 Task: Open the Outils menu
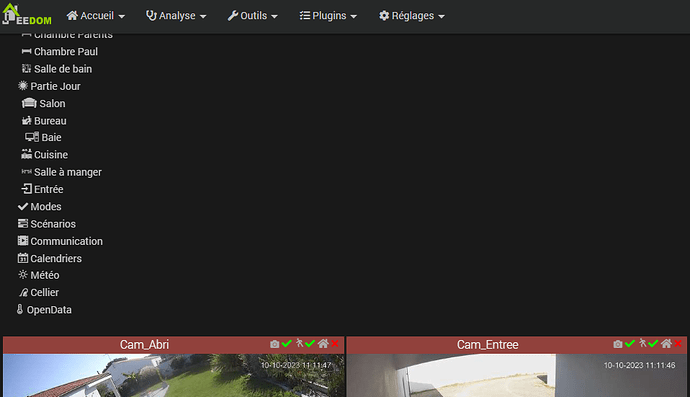coord(253,16)
